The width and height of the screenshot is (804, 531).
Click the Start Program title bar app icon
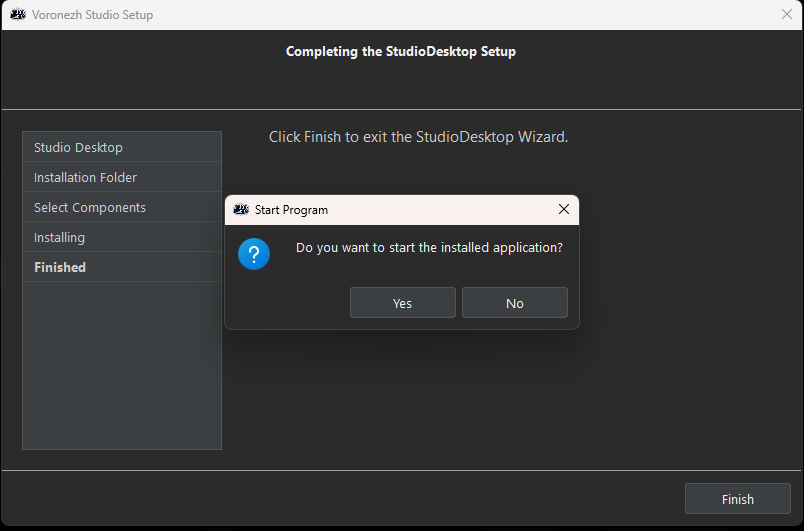tap(241, 209)
